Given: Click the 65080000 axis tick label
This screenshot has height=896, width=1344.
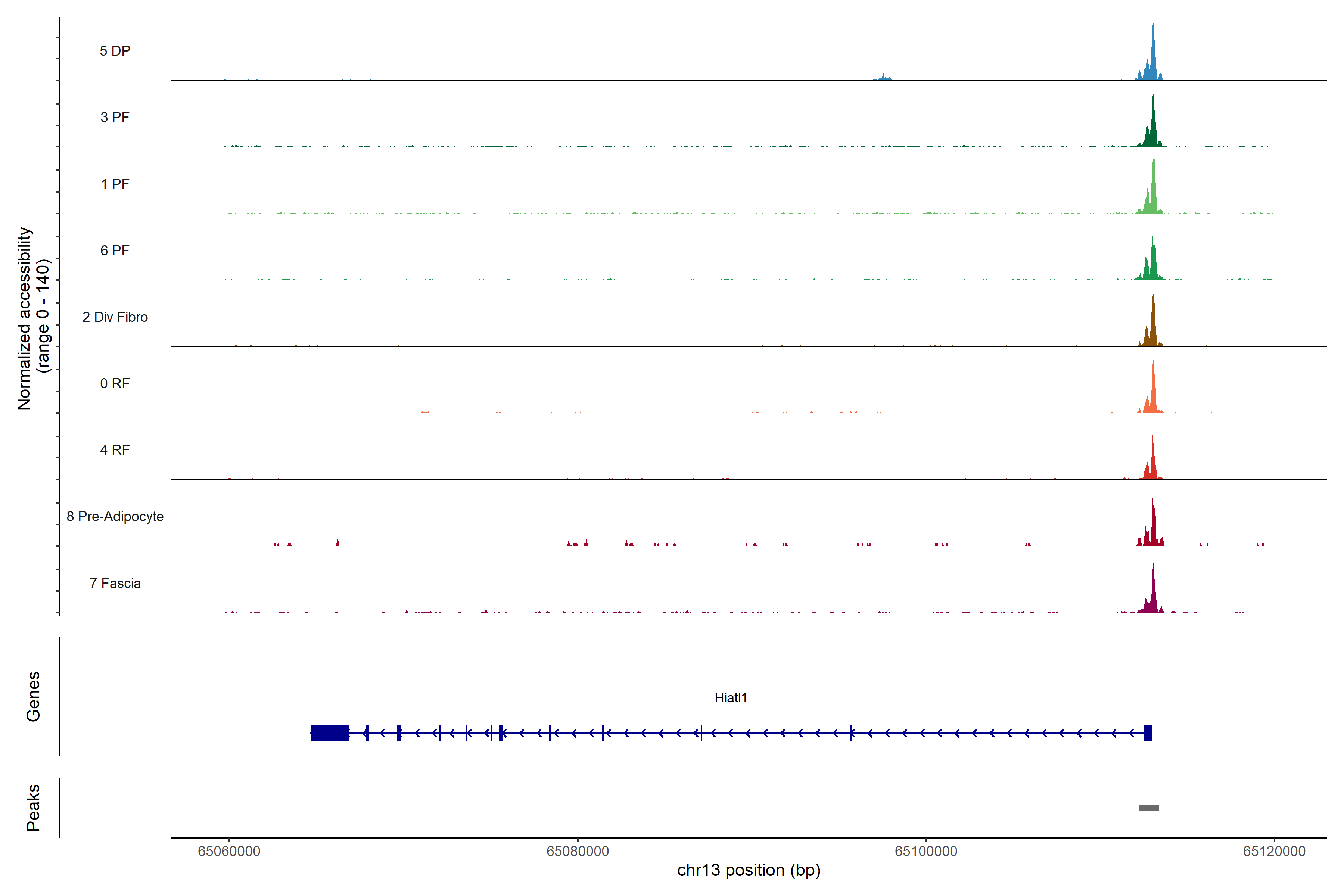Looking at the screenshot, I should pos(577,852).
